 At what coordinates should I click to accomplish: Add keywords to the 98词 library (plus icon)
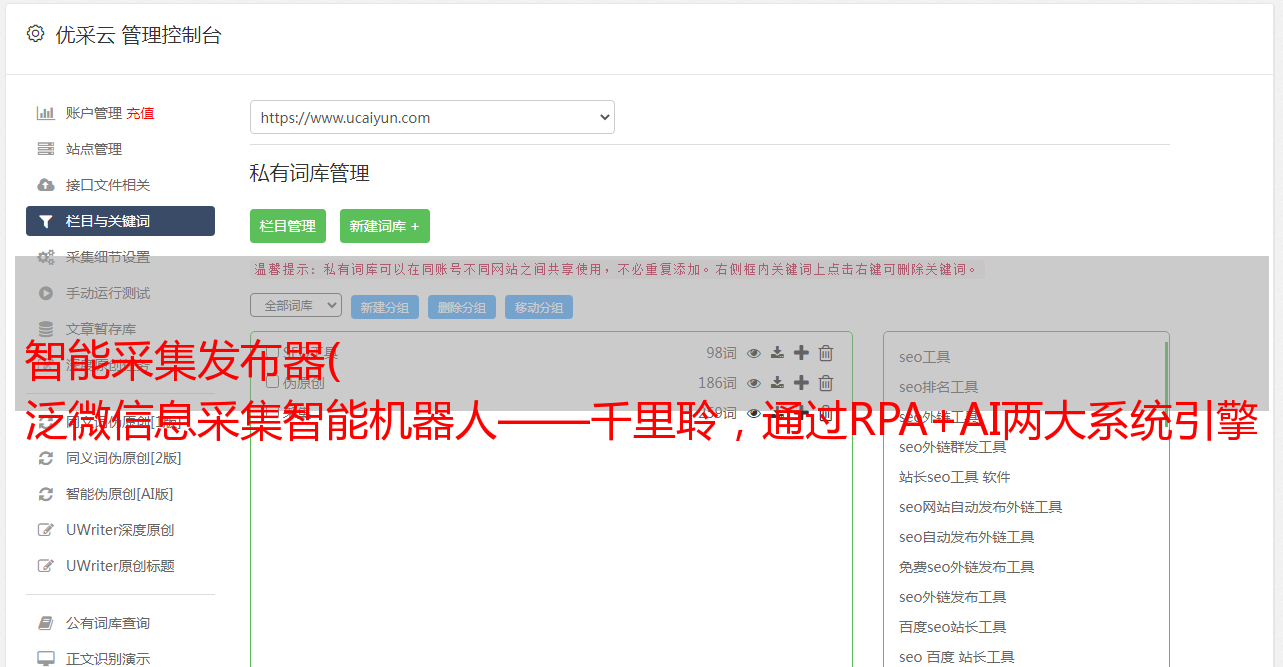(801, 353)
